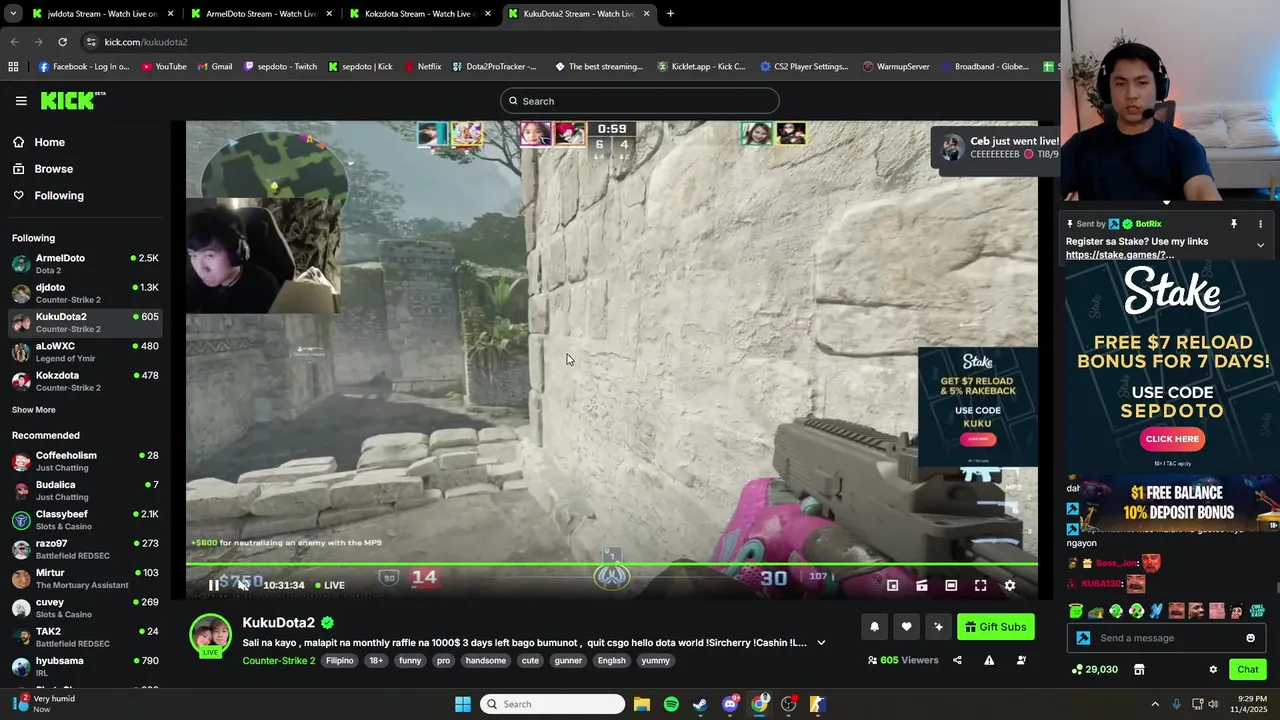Image resolution: width=1280 pixels, height=720 pixels.
Task: Collapse the pinned BotRix message chevron
Action: [1260, 245]
